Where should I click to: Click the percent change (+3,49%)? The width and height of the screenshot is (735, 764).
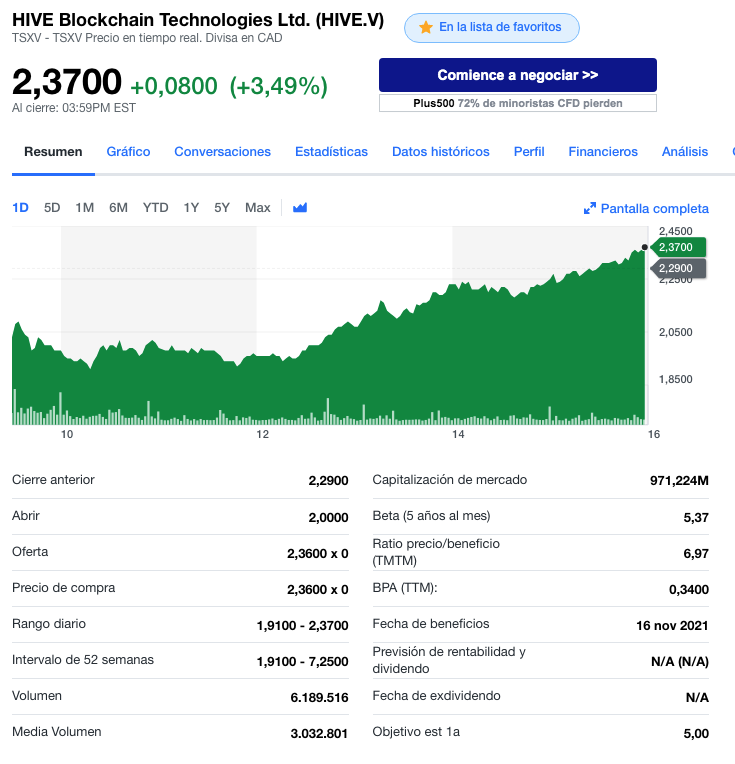(x=278, y=86)
